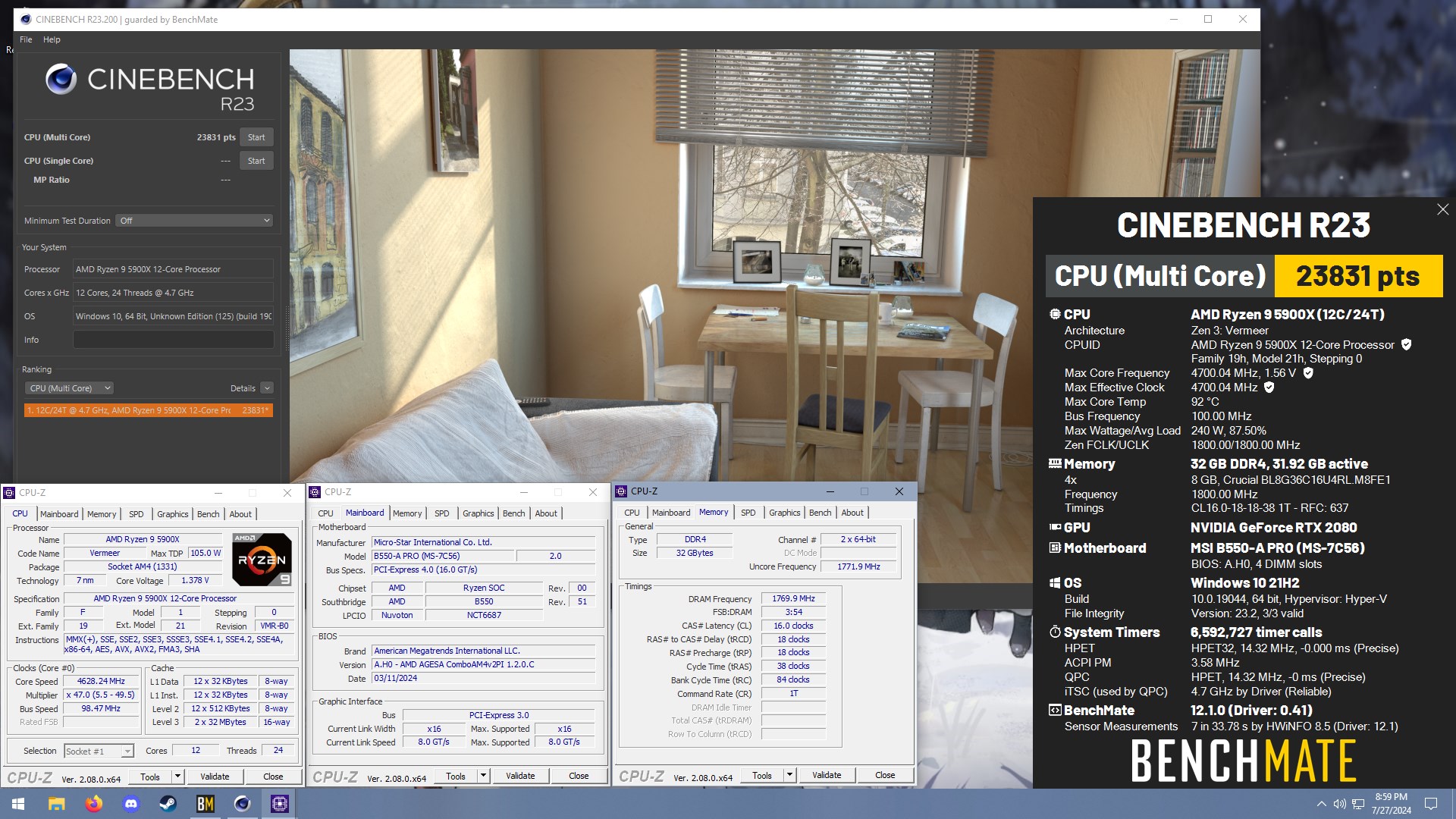Open Steam taskbar icon

168,804
